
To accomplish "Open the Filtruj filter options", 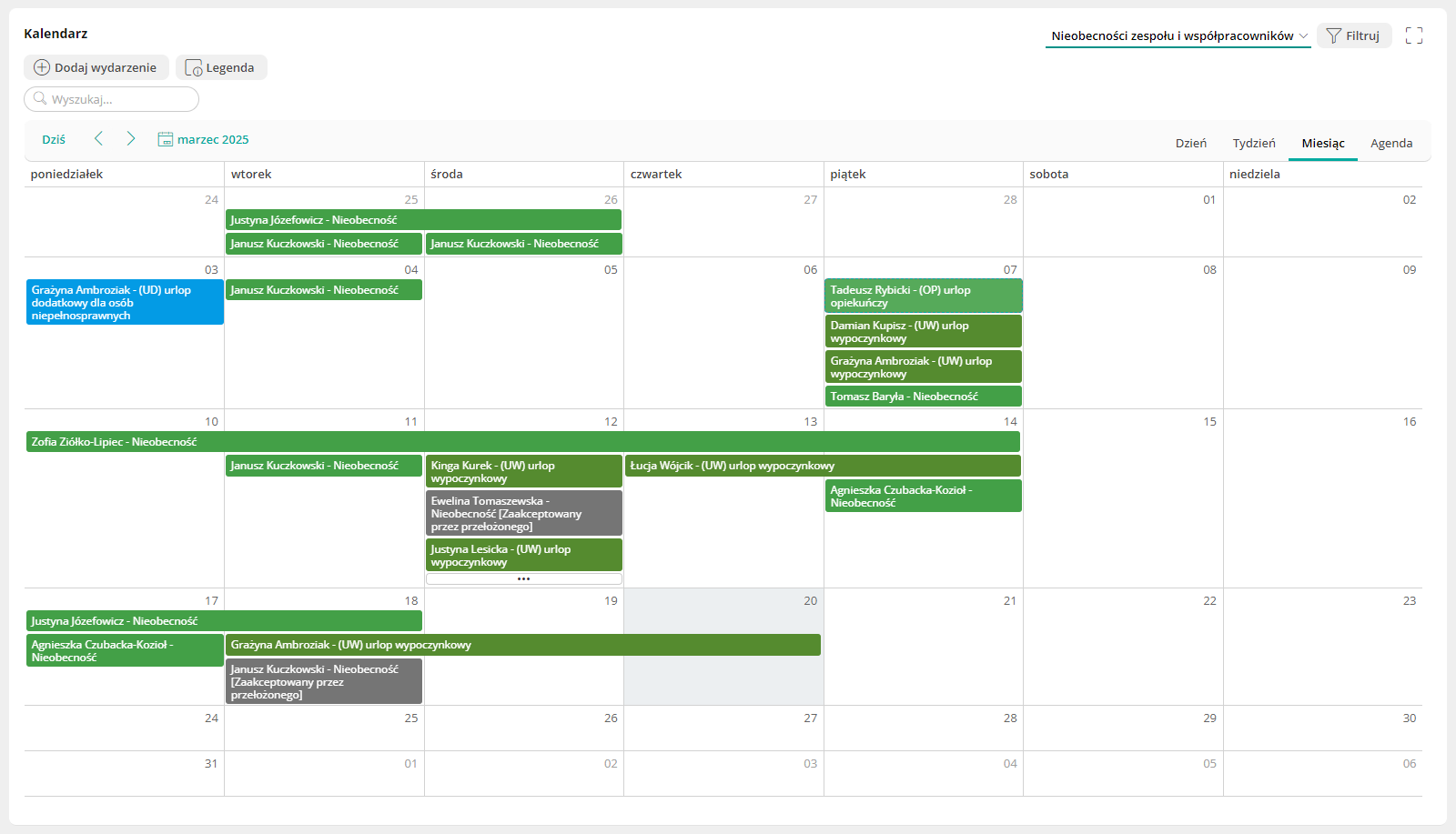I will (1354, 35).
